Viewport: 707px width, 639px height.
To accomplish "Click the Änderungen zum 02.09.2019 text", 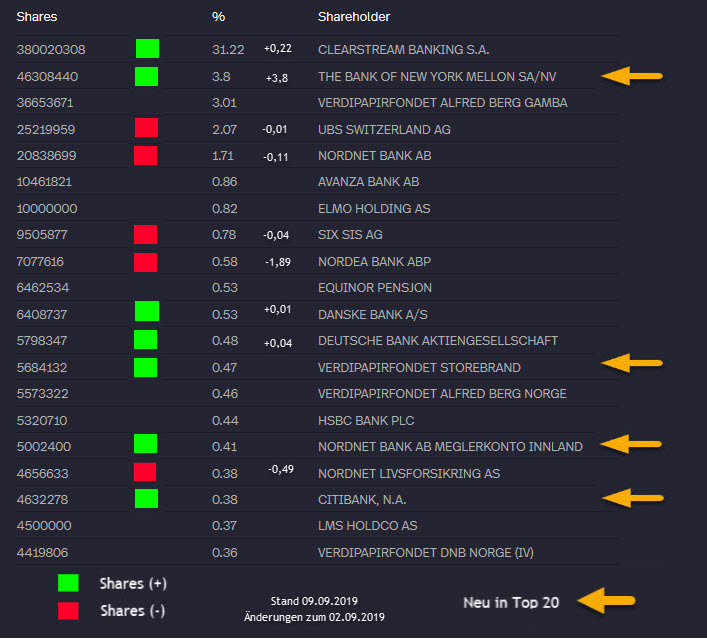I will tap(314, 617).
